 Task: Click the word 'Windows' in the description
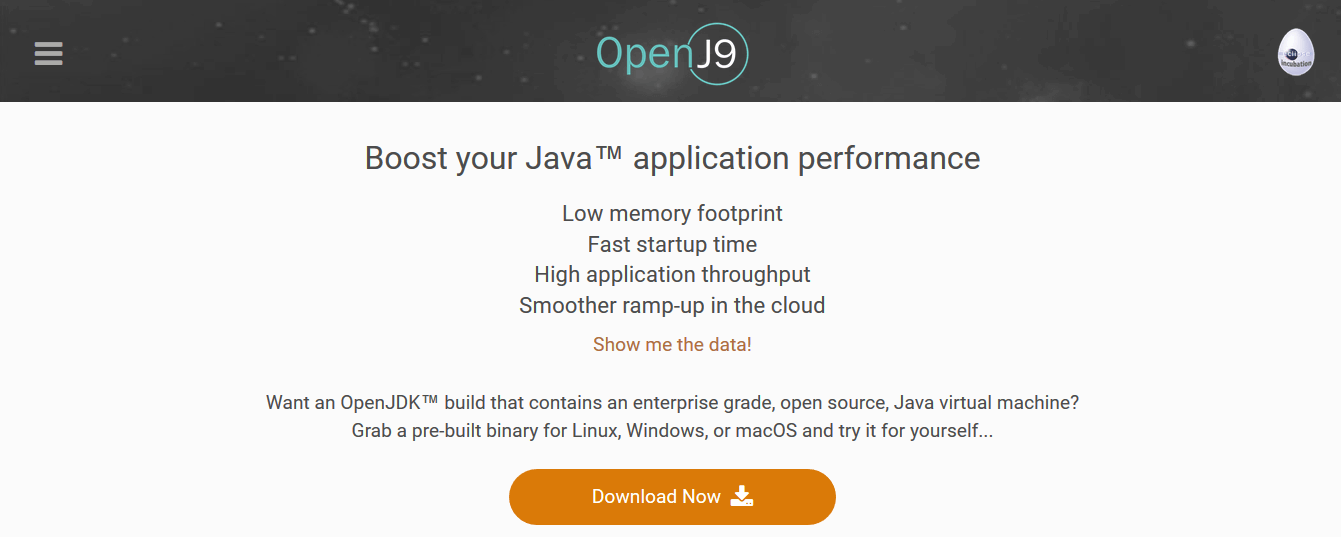(663, 432)
